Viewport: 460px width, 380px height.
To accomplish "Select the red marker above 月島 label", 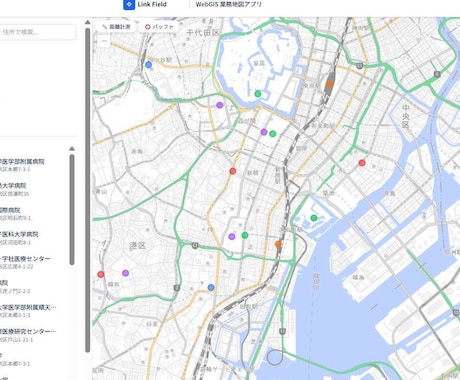I will tap(362, 163).
